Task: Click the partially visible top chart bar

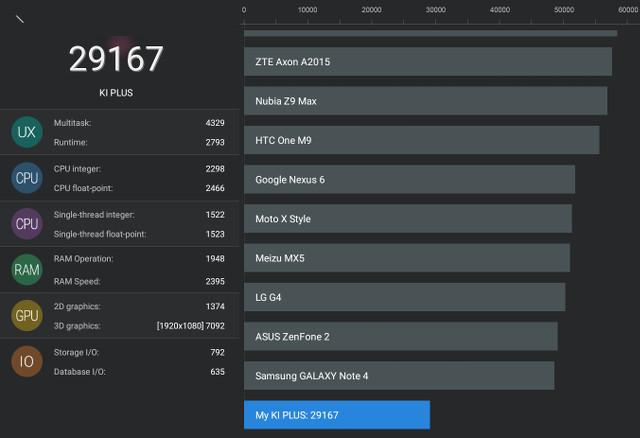Action: 431,33
